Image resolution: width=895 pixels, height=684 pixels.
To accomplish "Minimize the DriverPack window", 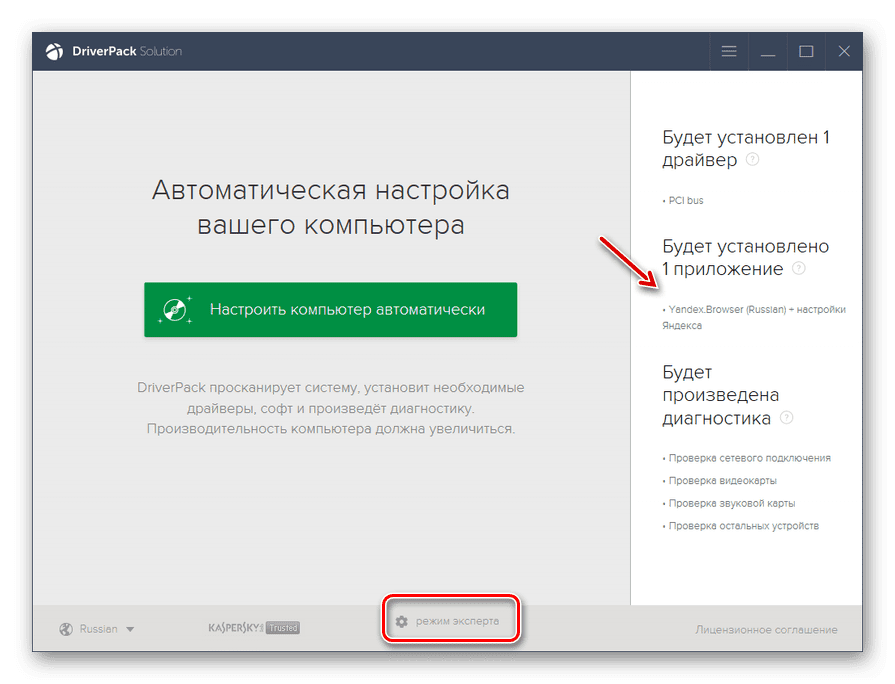I will (x=768, y=55).
